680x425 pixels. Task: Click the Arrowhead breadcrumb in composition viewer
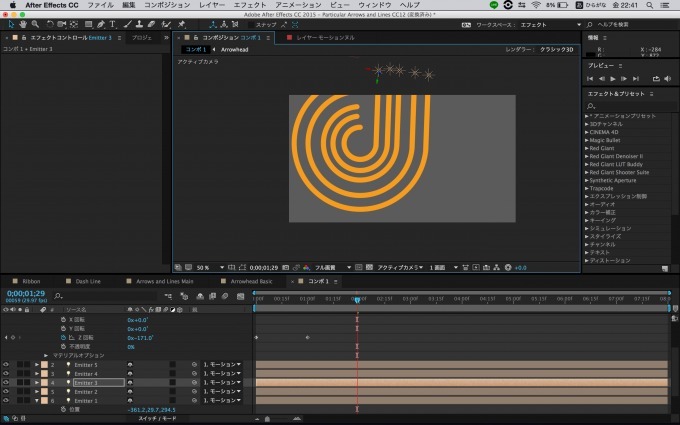235,49
